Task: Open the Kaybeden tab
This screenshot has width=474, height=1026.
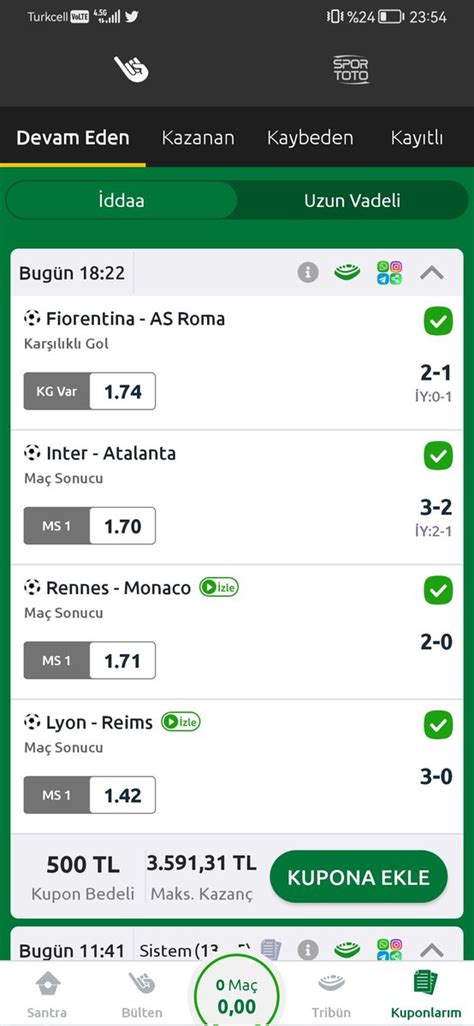Action: 310,137
